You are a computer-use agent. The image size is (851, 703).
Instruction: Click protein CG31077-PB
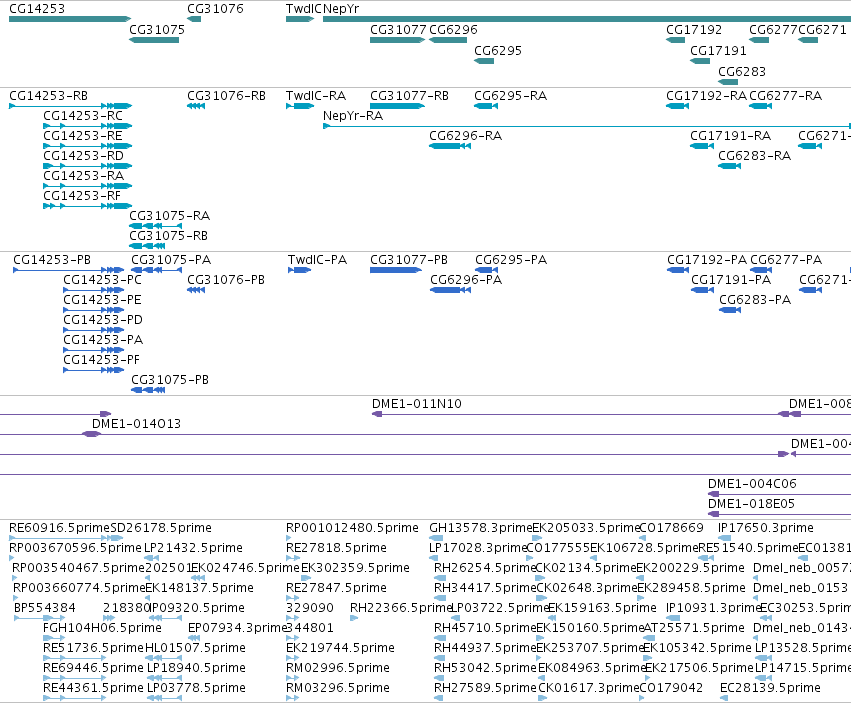click(x=396, y=270)
